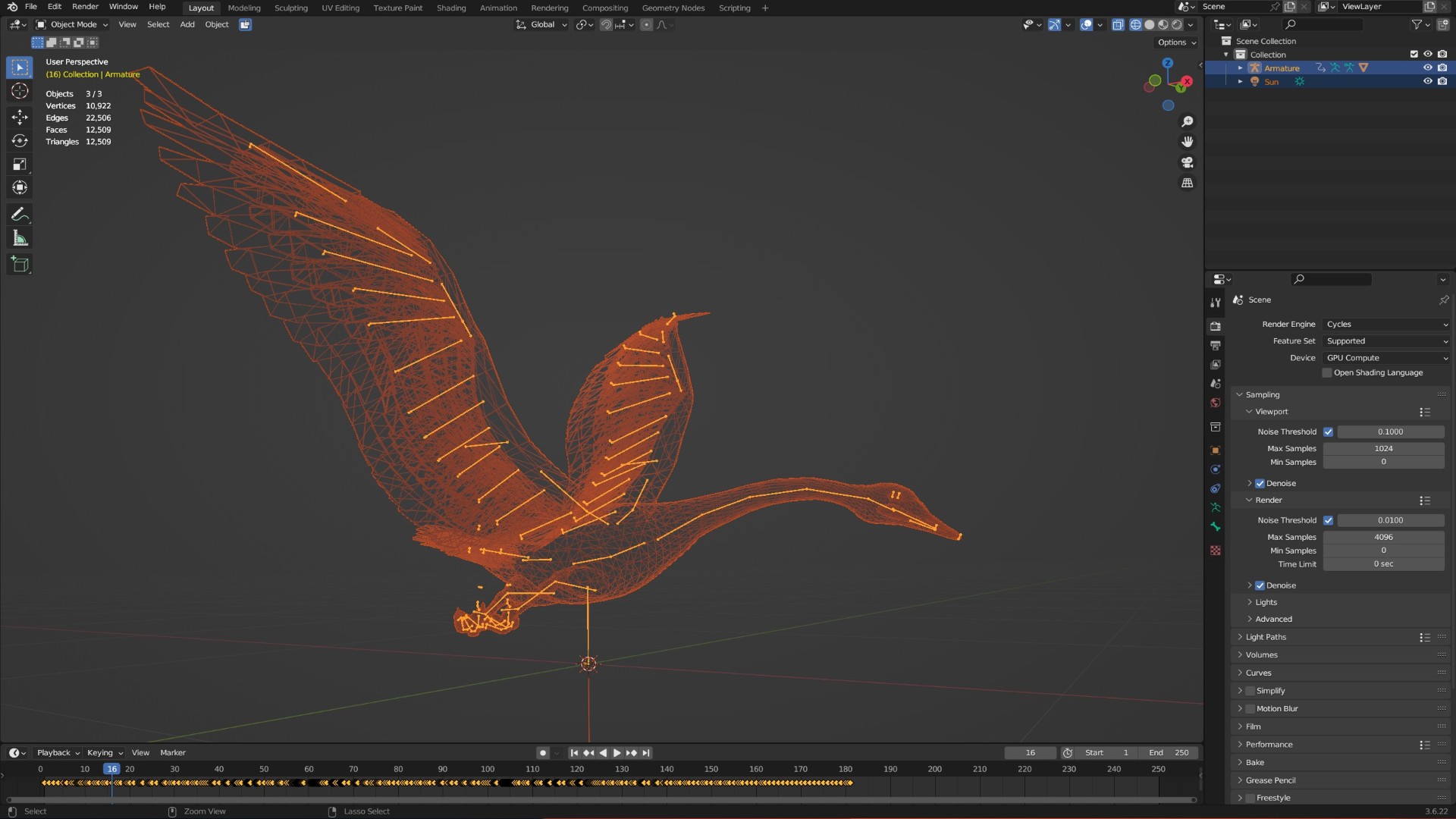Uncheck viewport Noise Threshold checkbox

pyautogui.click(x=1328, y=431)
